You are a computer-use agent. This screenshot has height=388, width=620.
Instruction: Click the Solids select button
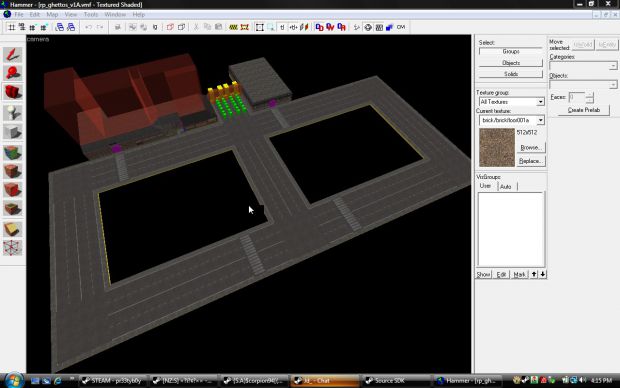(x=510, y=74)
